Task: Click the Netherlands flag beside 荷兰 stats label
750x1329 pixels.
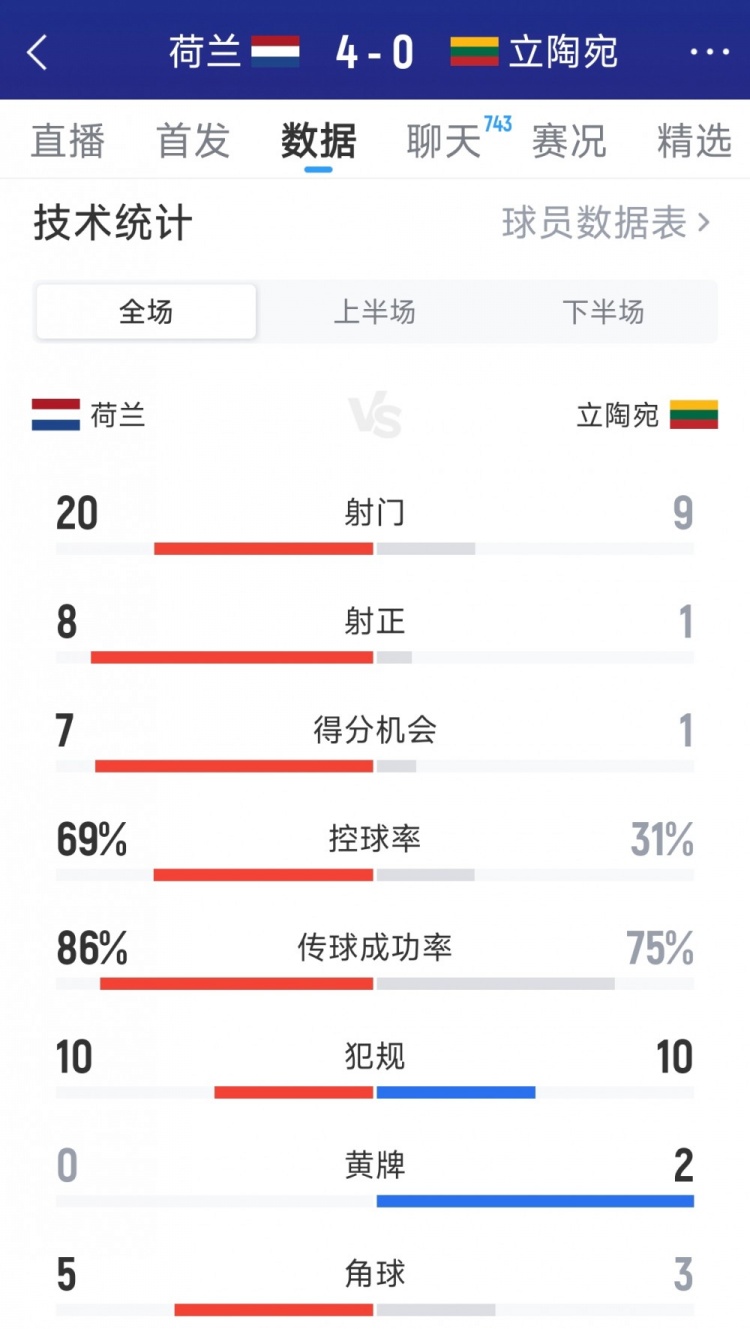Action: point(54,414)
